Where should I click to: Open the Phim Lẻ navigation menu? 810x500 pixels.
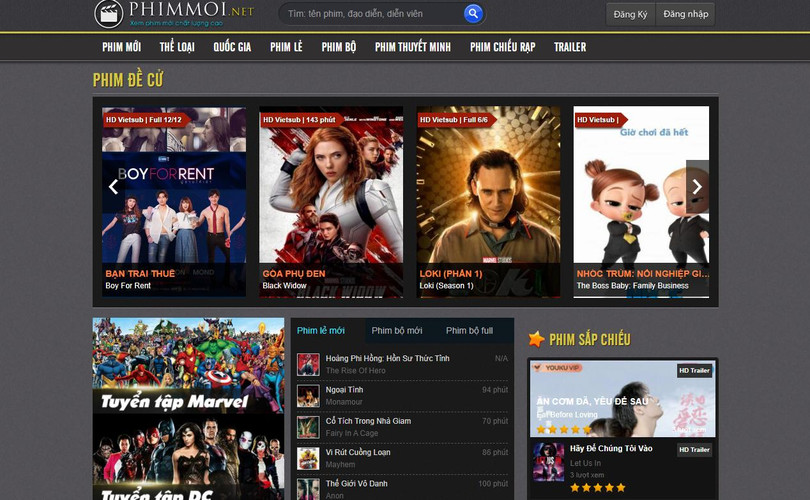pyautogui.click(x=286, y=47)
